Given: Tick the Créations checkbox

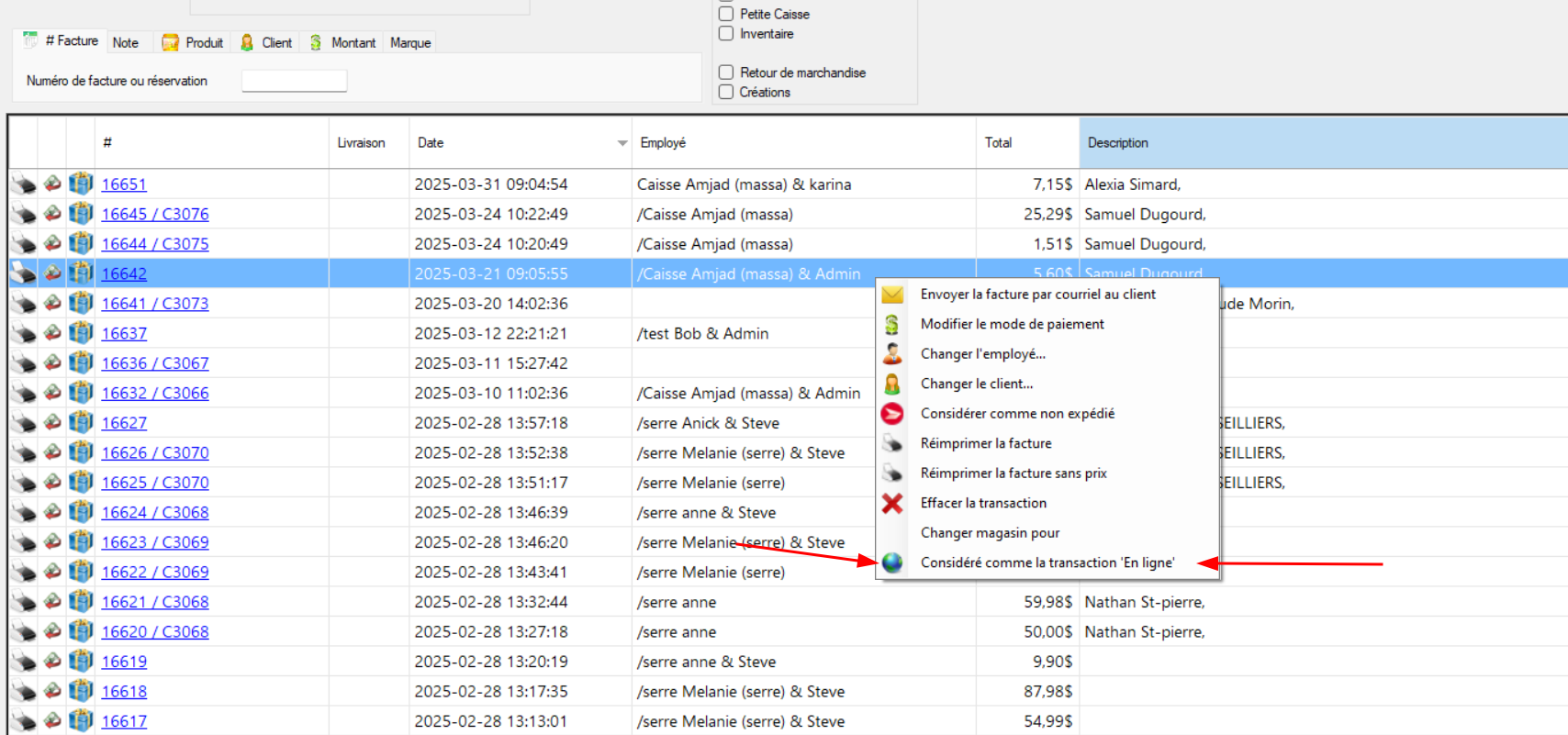Looking at the screenshot, I should [726, 92].
